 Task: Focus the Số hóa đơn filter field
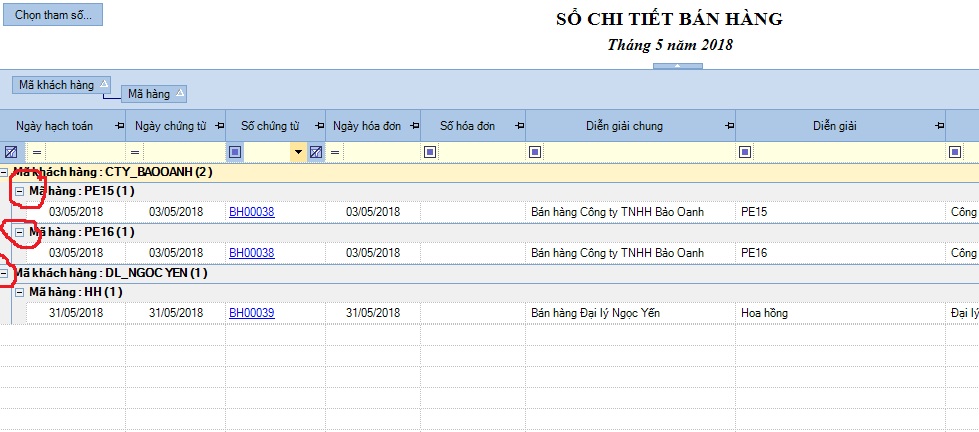point(481,152)
